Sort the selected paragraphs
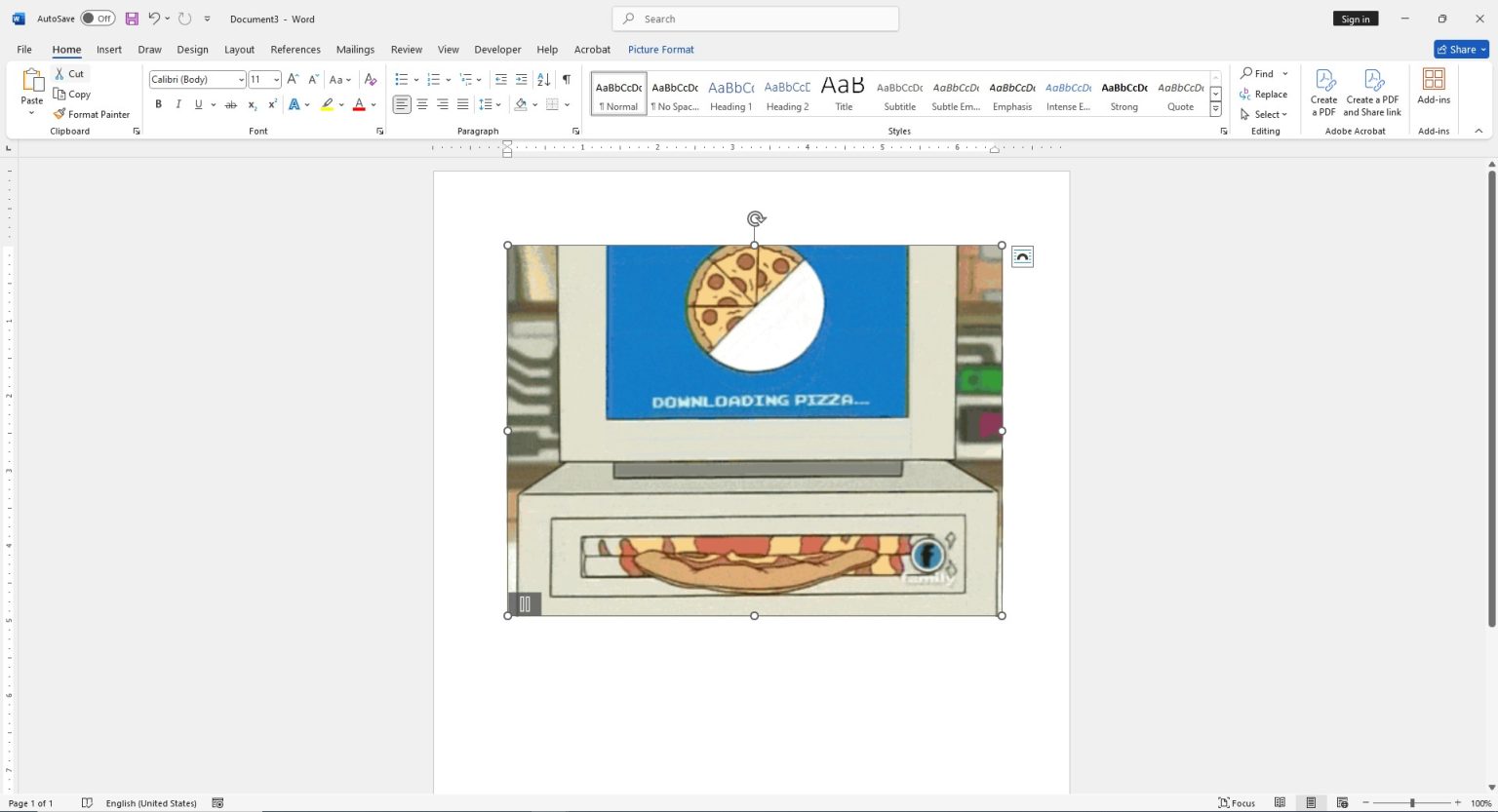1498x812 pixels. (x=543, y=79)
